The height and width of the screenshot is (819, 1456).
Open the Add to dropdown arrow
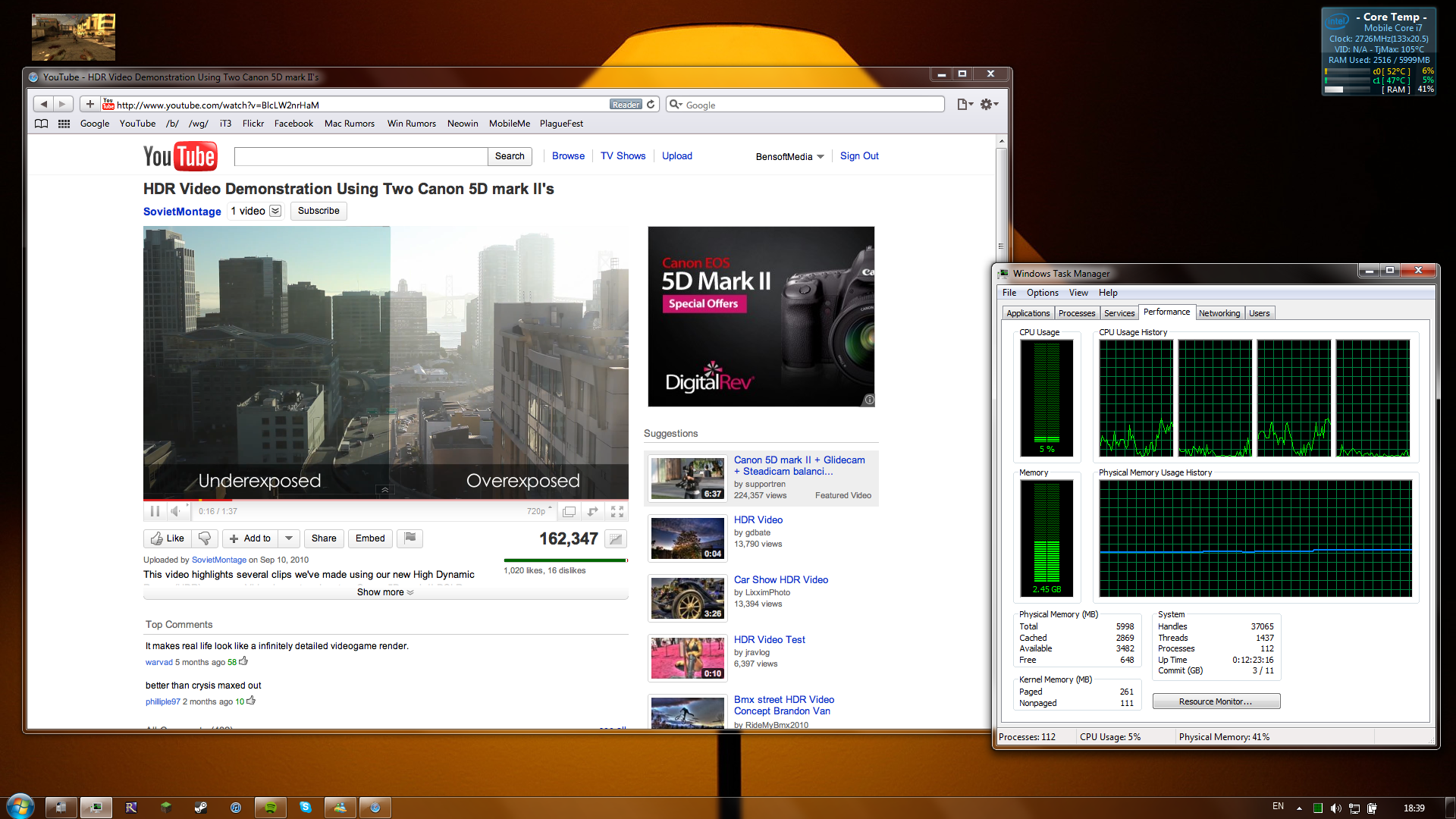point(289,538)
